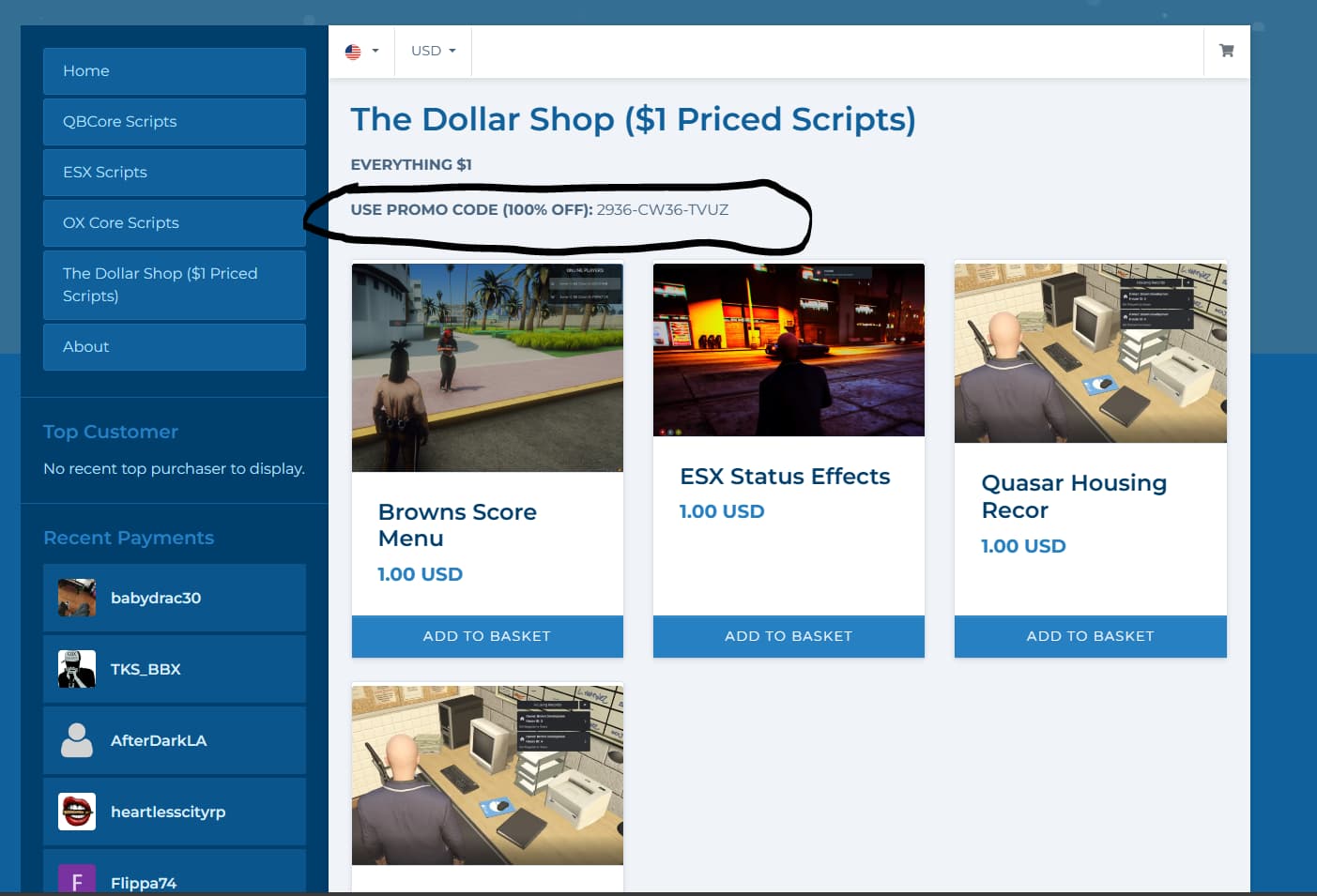The image size is (1317, 896).
Task: Click Quasar Housing Recor 1.00 USD price
Action: tap(1023, 546)
